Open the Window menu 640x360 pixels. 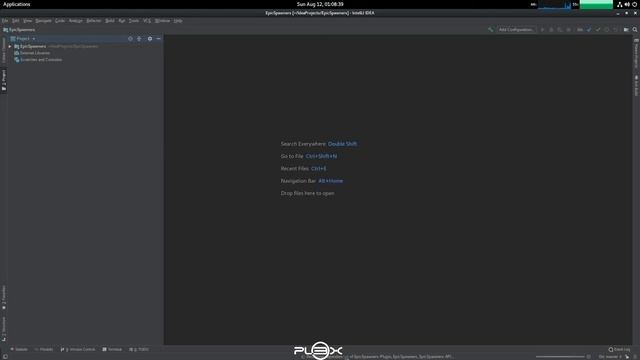pos(162,21)
